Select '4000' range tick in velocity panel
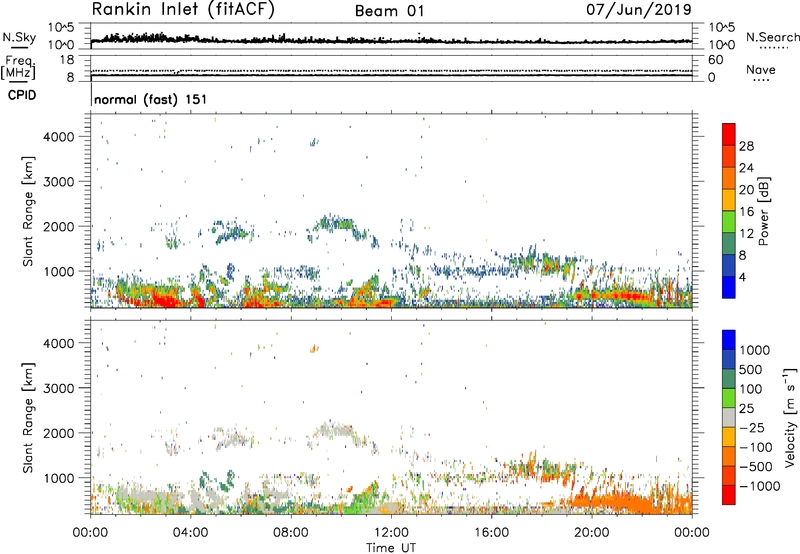 click(x=58, y=343)
